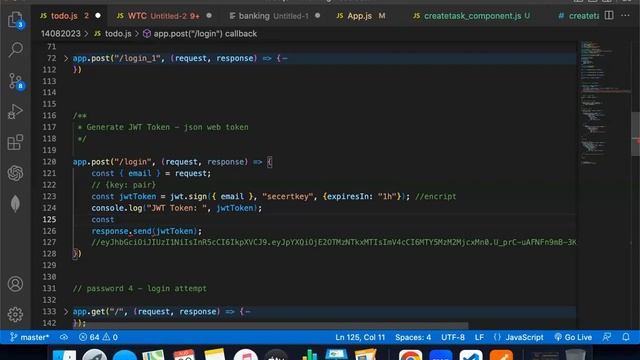
Task: Click the cloud sync changes icon
Action: point(64,337)
